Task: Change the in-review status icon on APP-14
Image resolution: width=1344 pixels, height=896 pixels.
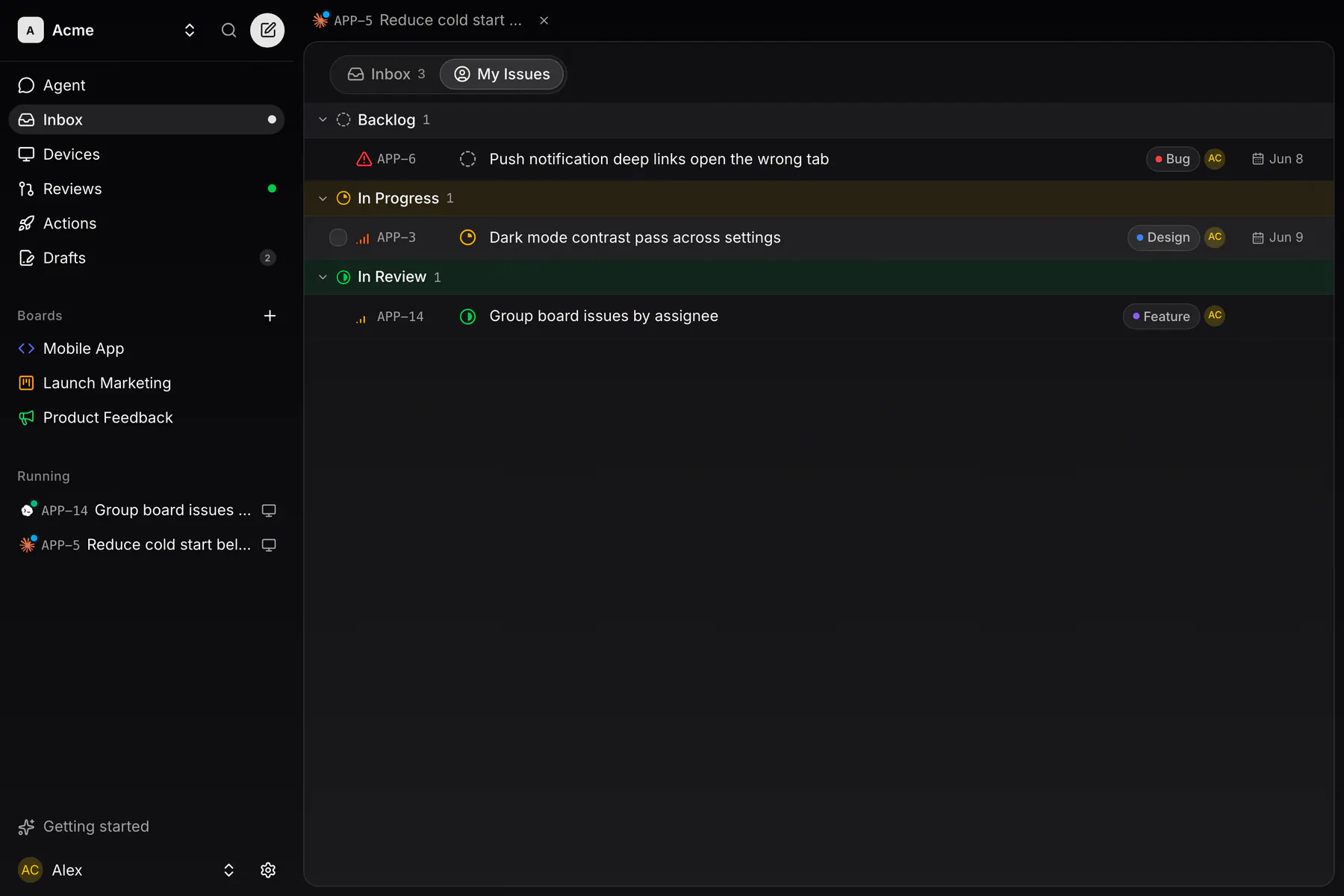Action: pyautogui.click(x=467, y=316)
